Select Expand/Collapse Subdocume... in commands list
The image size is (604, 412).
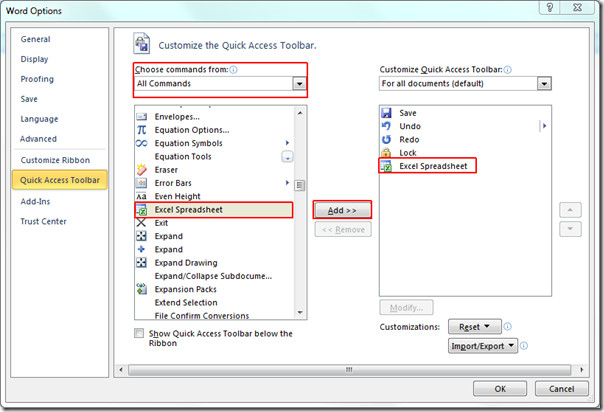coord(215,276)
